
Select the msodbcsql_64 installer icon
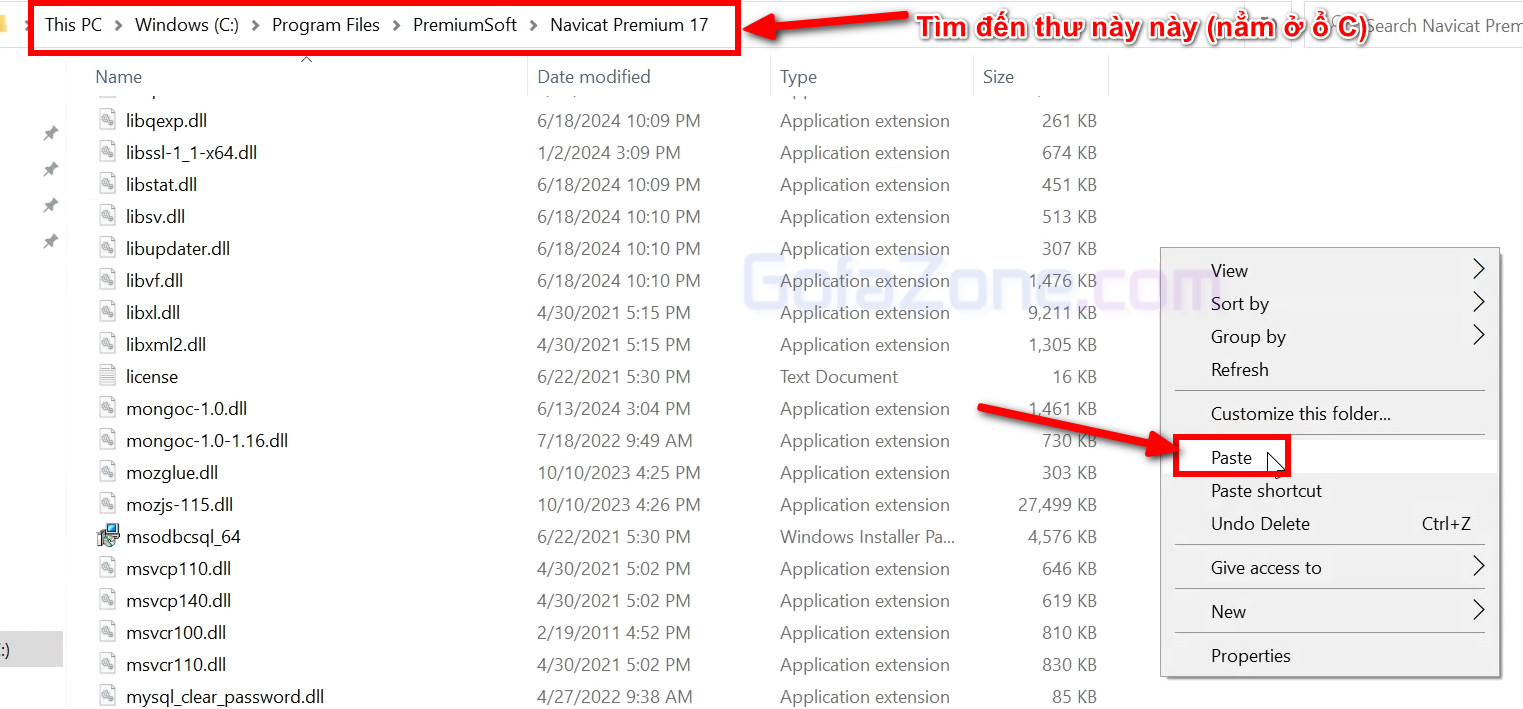point(108,537)
